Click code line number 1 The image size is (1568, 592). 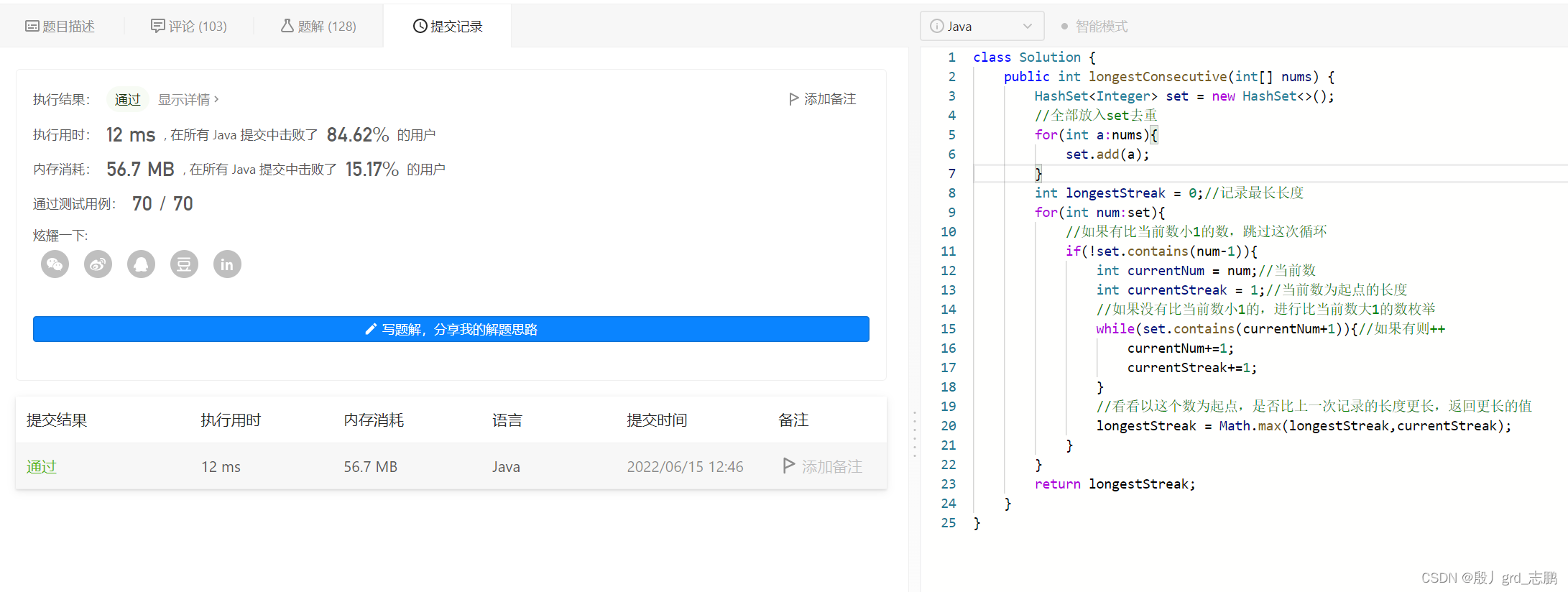951,57
